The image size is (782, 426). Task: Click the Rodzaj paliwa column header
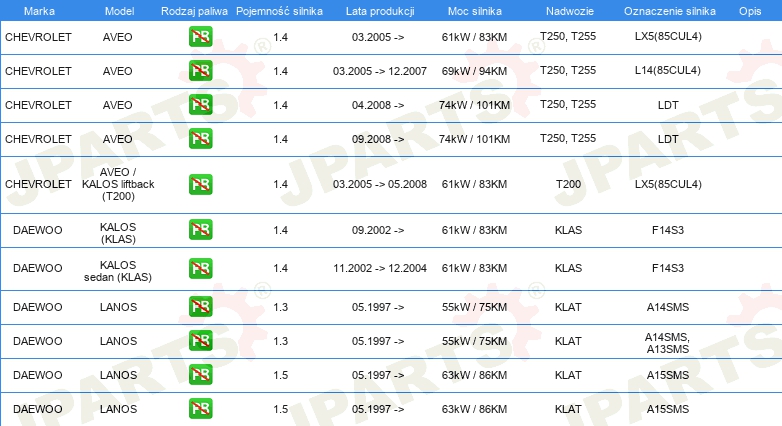point(194,11)
